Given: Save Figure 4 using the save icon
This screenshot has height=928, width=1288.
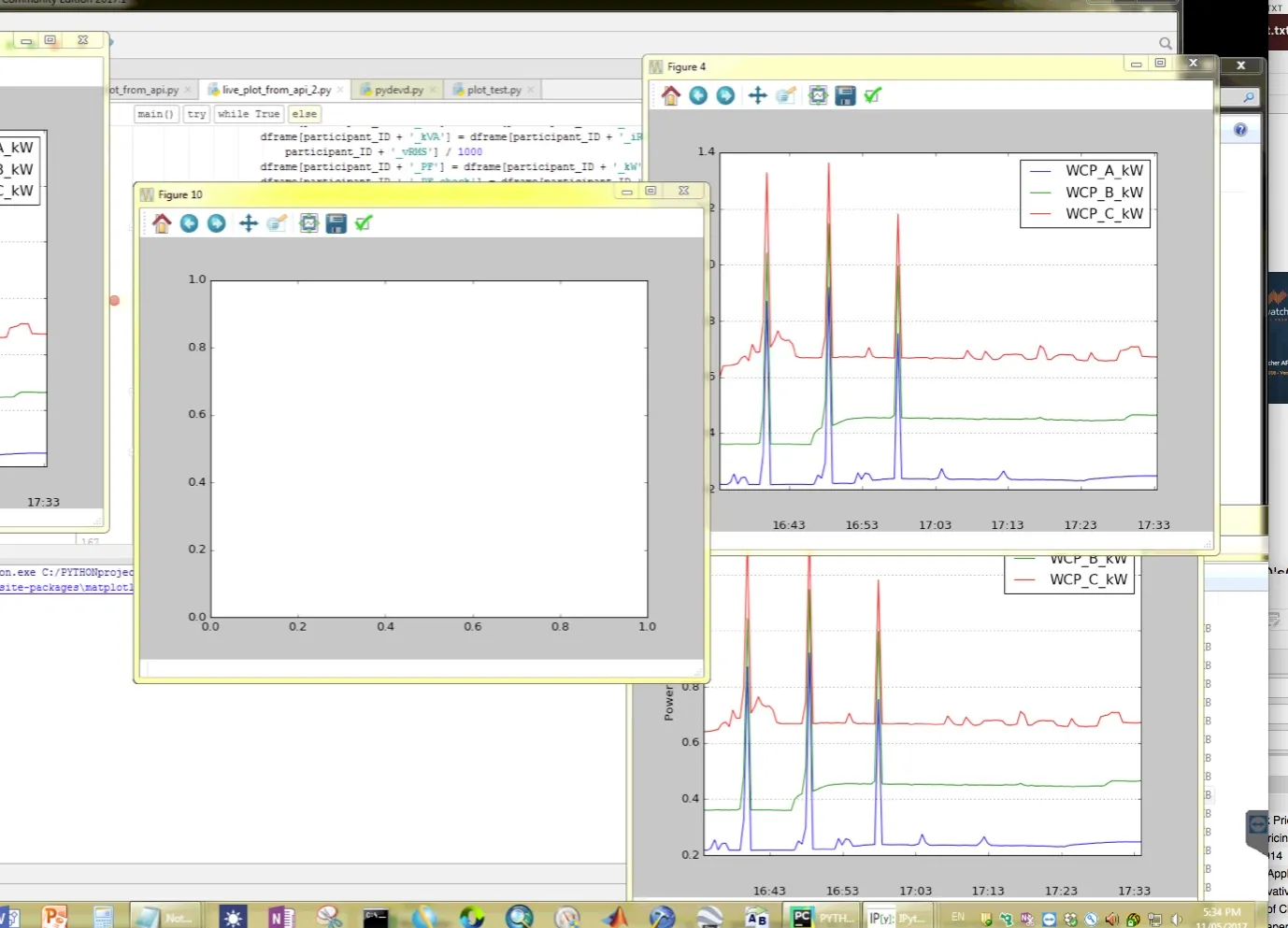Looking at the screenshot, I should 845,95.
